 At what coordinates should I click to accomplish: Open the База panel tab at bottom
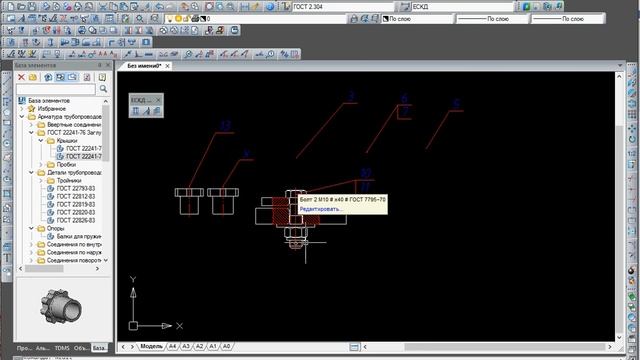point(98,348)
